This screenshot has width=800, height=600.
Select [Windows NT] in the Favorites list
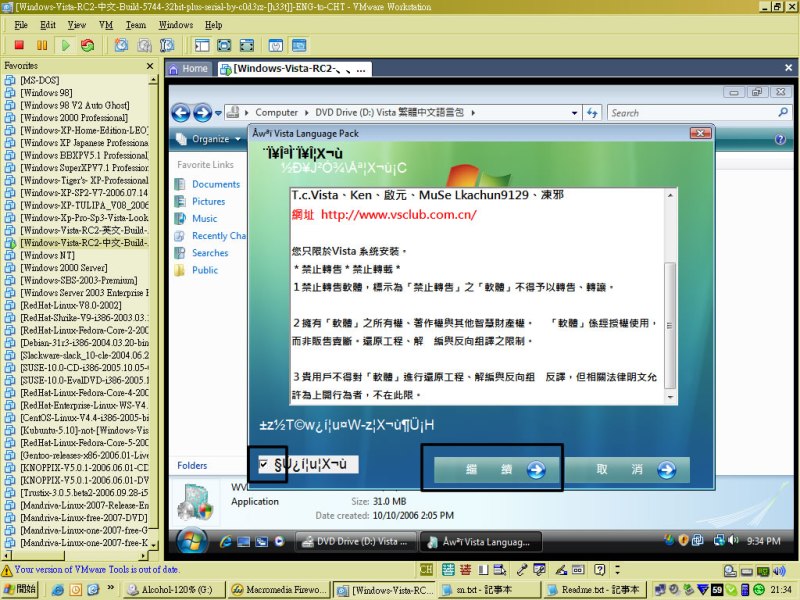47,255
